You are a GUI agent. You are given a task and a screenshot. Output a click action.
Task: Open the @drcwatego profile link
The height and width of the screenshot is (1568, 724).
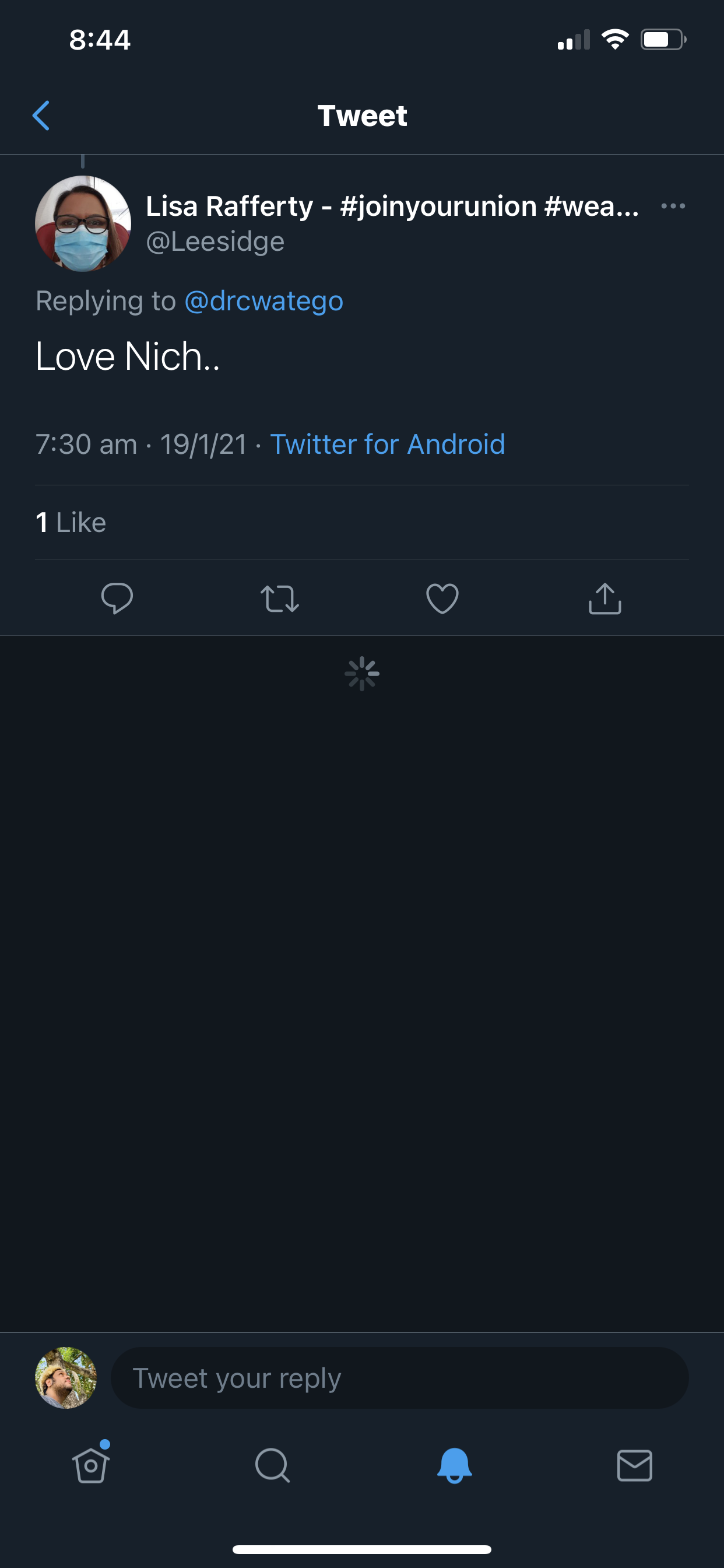pos(263,302)
